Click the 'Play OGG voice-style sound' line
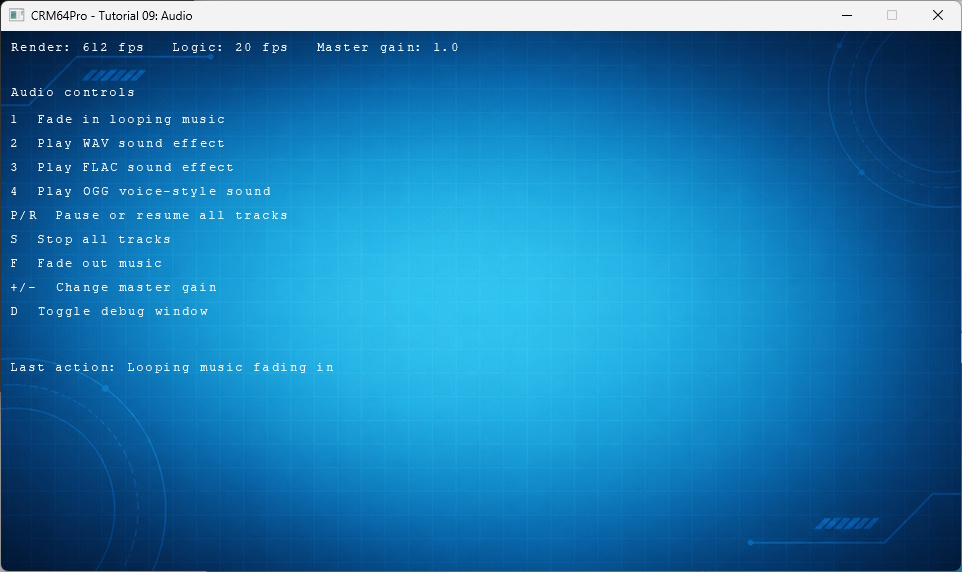The height and width of the screenshot is (572, 962). click(140, 191)
